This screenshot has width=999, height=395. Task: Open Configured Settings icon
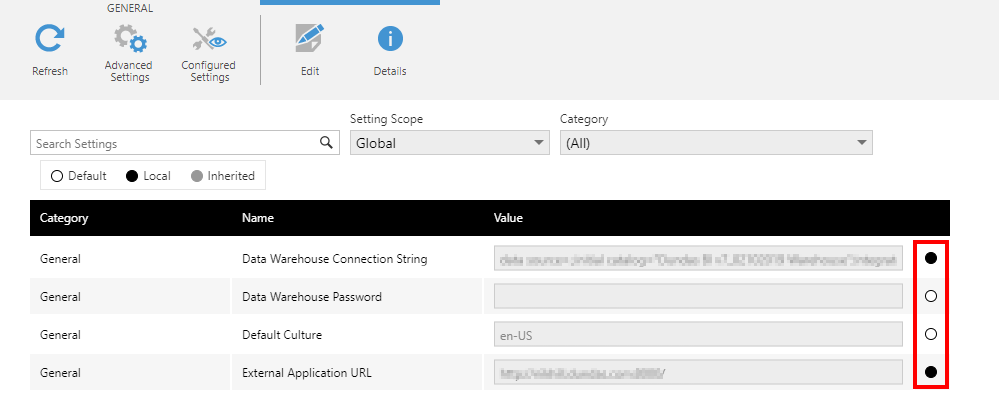[210, 40]
